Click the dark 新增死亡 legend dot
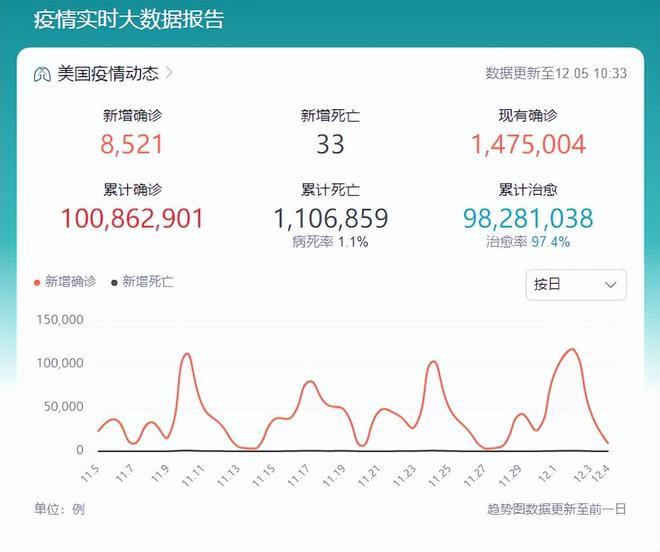This screenshot has height=552, width=660. point(114,283)
